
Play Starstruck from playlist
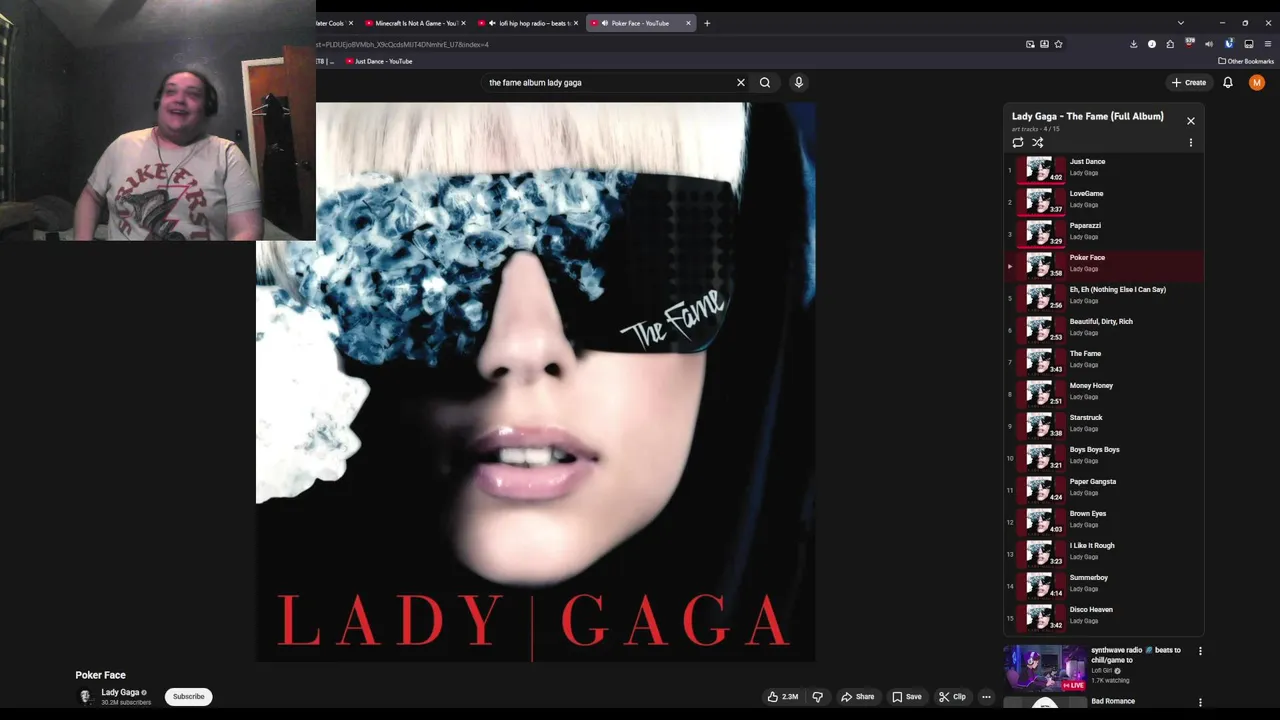[x=1104, y=424]
